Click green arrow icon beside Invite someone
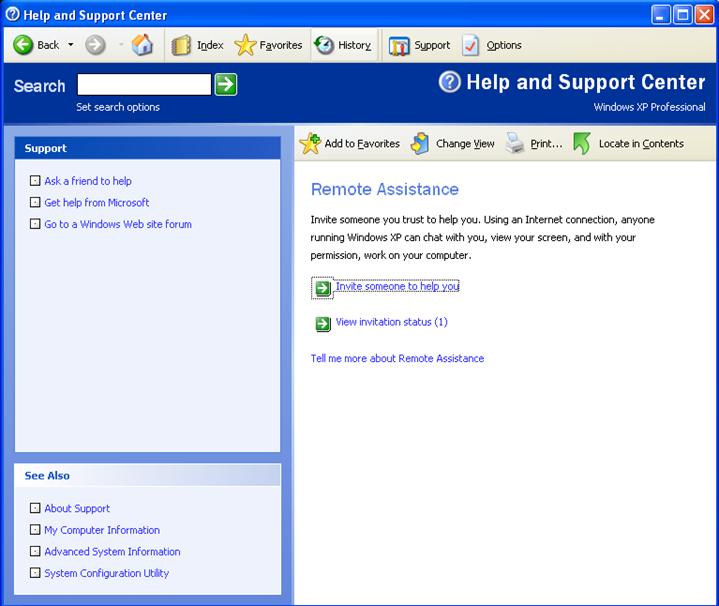Screen dimensions: 719x606 (x=323, y=288)
